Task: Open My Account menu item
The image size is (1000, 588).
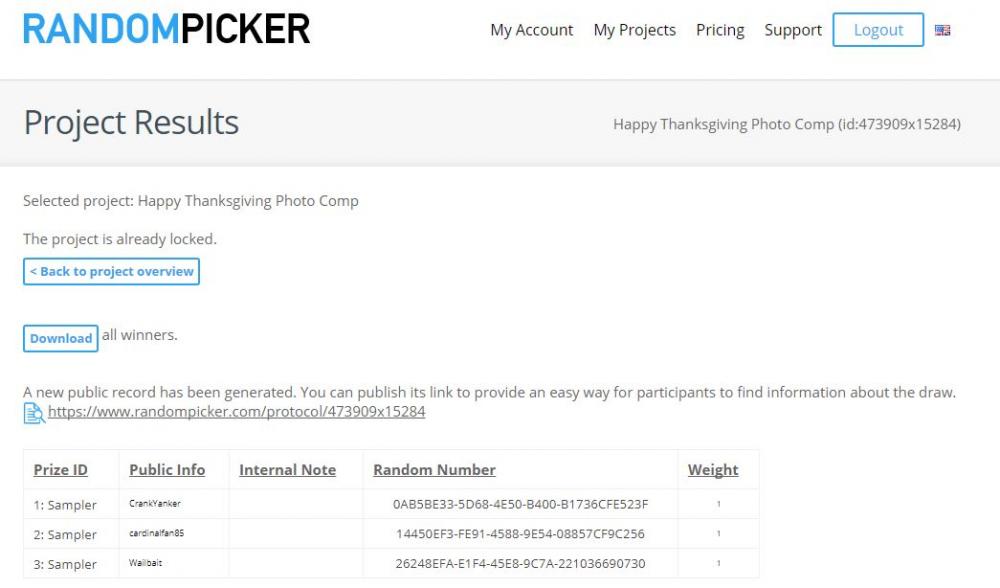Action: [x=531, y=30]
